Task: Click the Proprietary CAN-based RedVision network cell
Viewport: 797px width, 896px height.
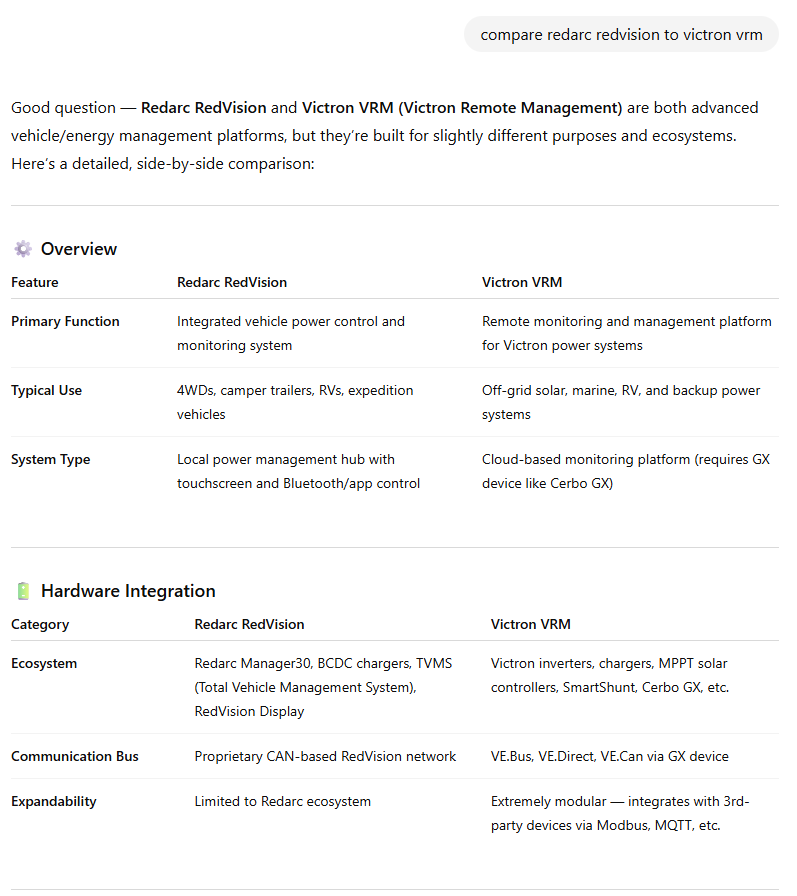Action: tap(325, 756)
